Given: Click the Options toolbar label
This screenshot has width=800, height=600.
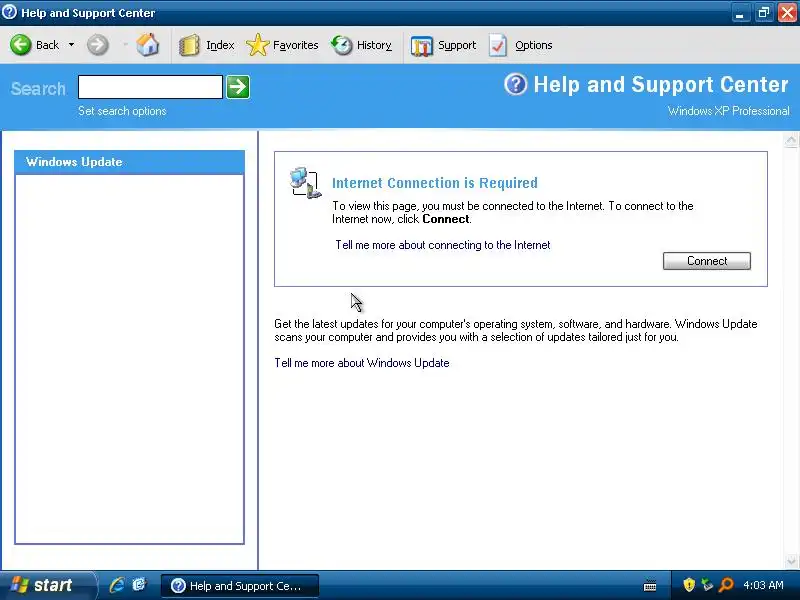Looking at the screenshot, I should (x=534, y=45).
